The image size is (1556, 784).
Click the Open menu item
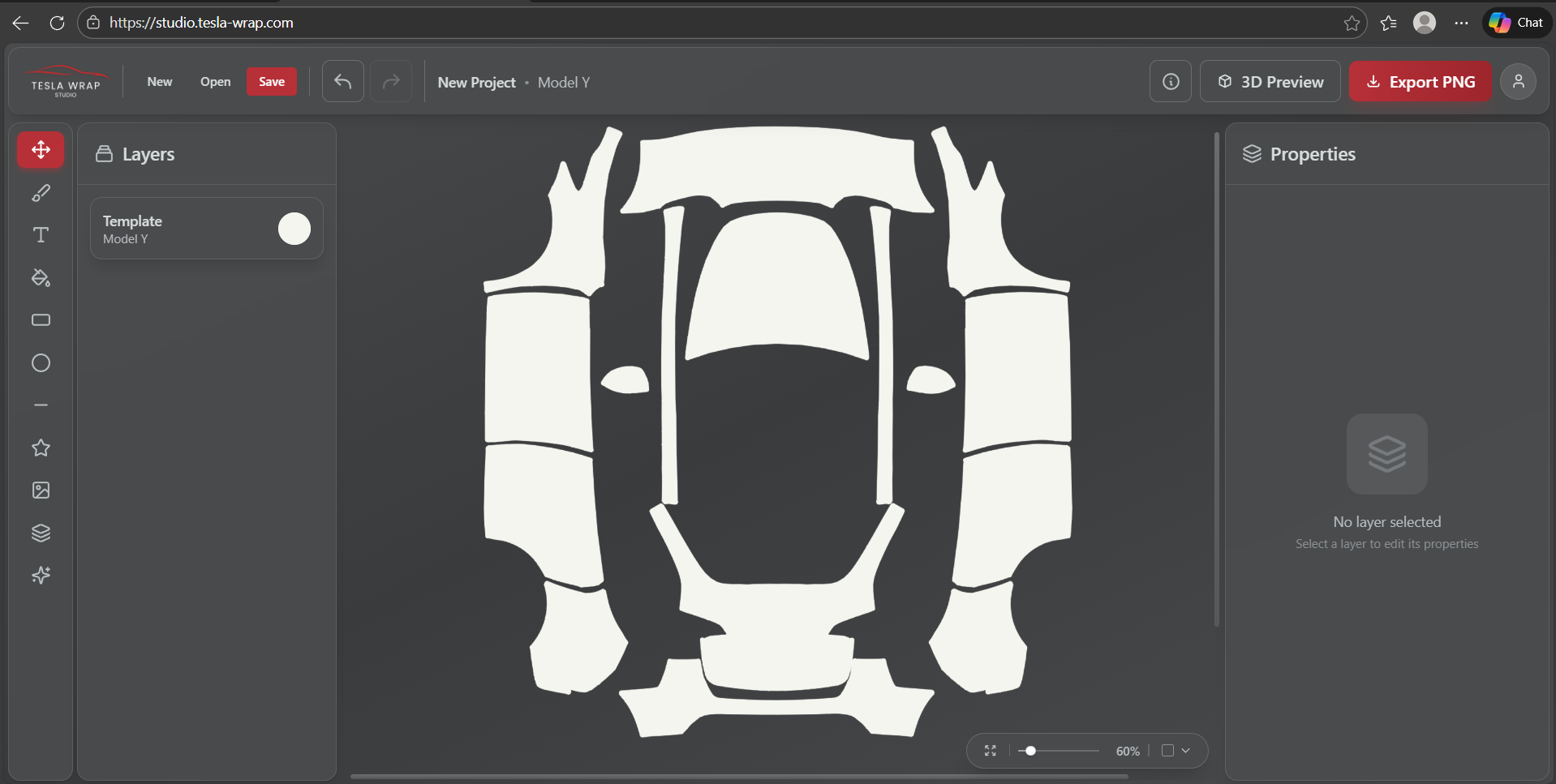point(215,82)
